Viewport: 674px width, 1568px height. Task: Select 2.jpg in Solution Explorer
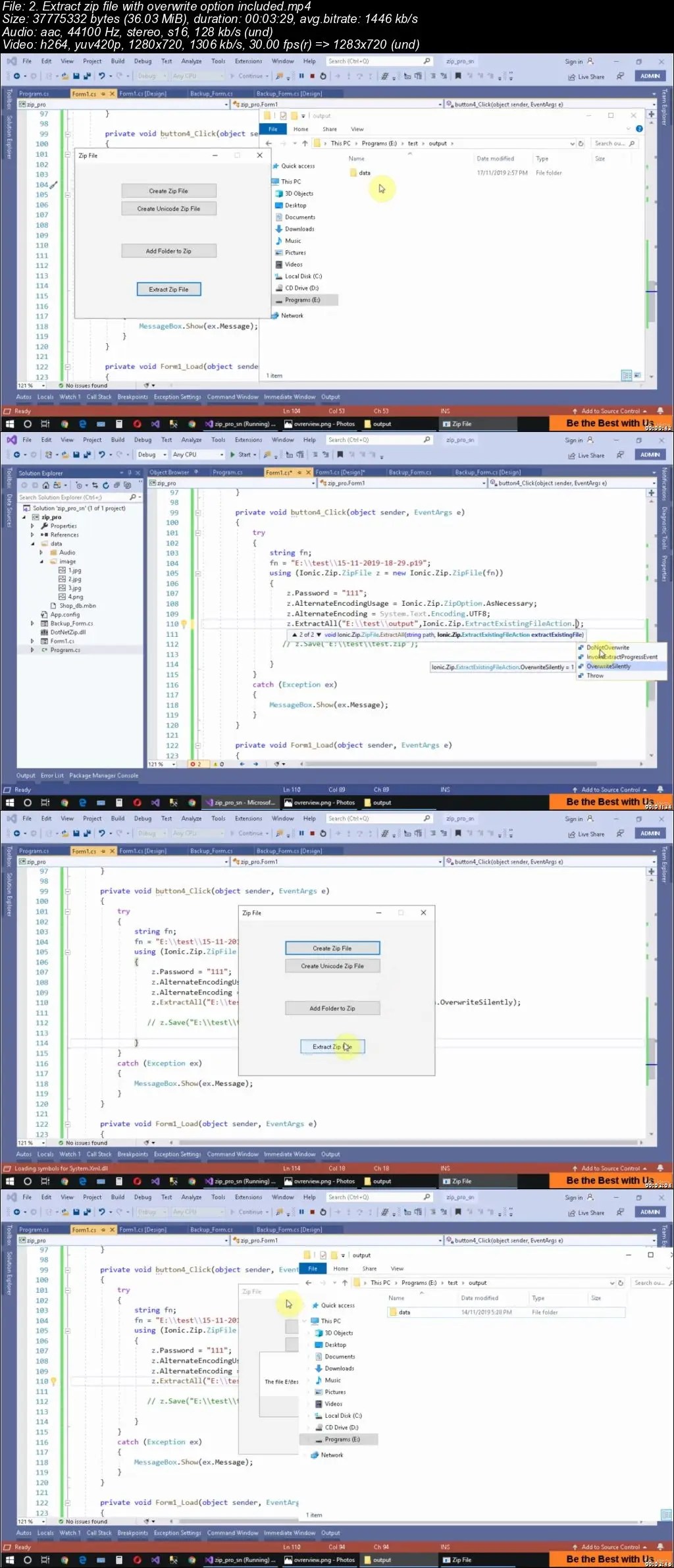click(70, 580)
